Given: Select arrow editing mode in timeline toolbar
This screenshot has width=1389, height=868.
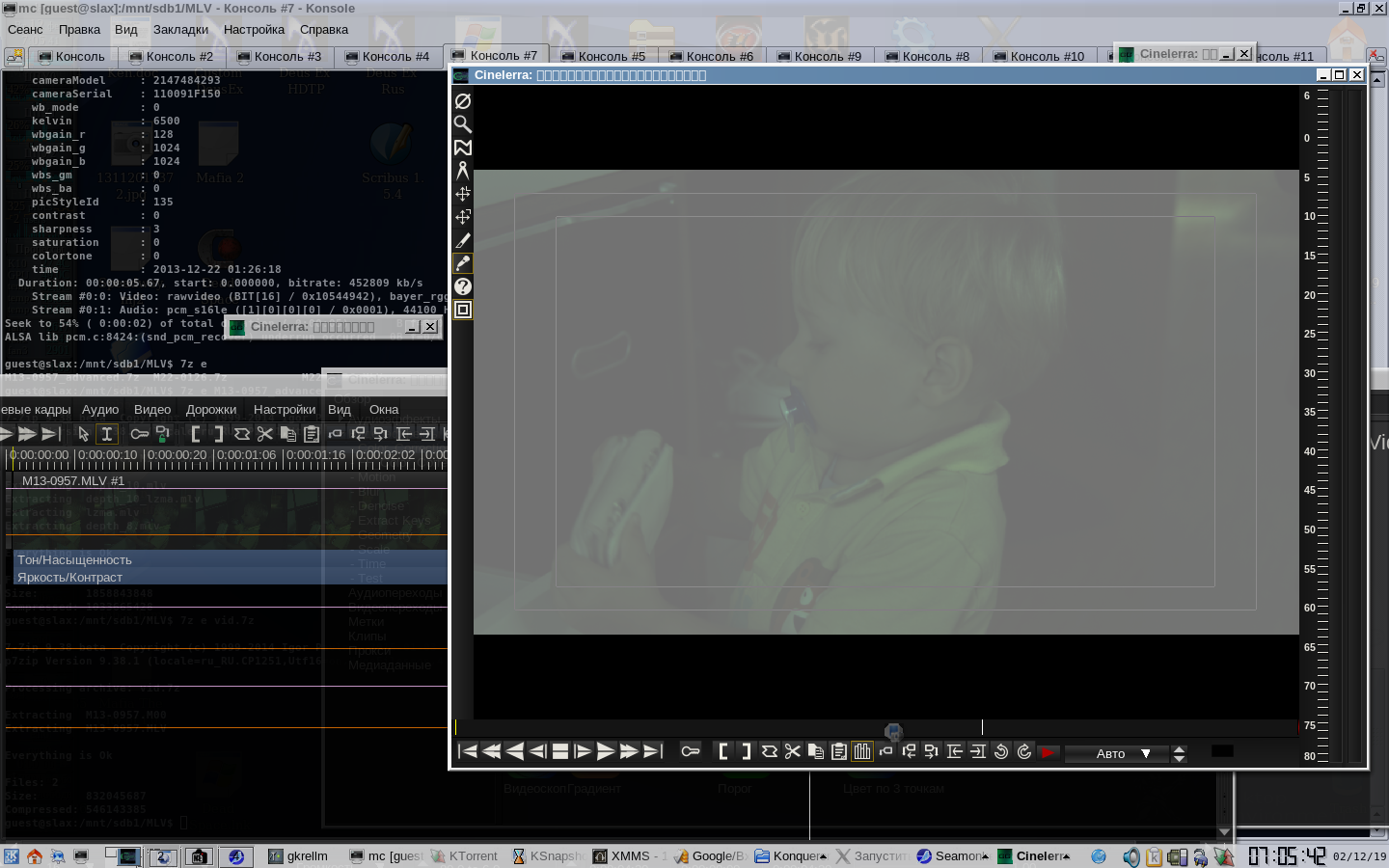Looking at the screenshot, I should (84, 434).
